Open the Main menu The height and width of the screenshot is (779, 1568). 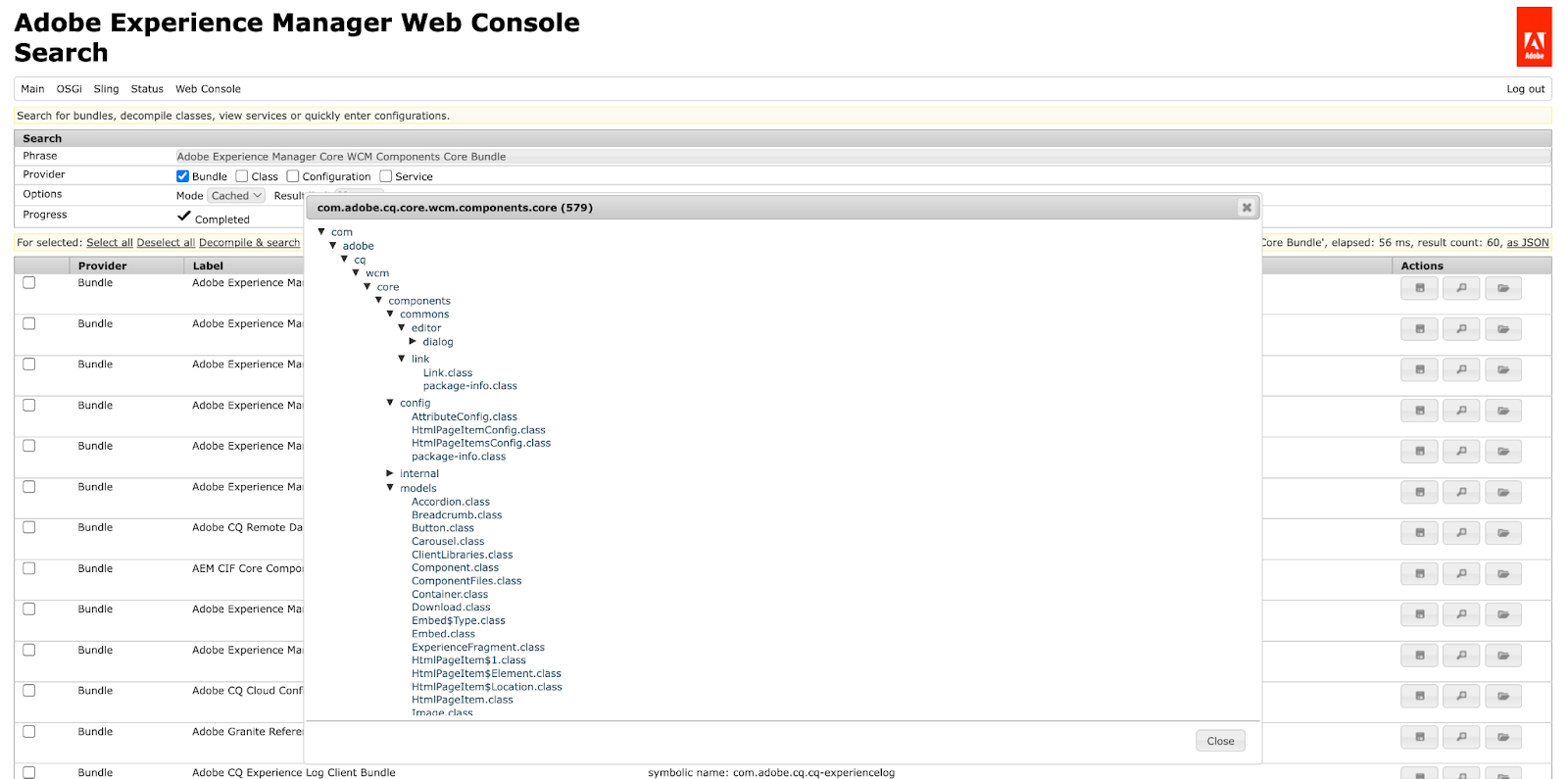pyautogui.click(x=32, y=89)
